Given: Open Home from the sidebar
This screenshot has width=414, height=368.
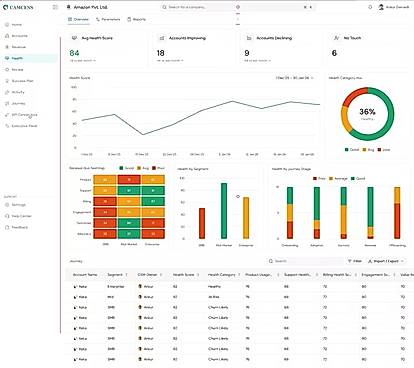Looking at the screenshot, I should point(16,25).
